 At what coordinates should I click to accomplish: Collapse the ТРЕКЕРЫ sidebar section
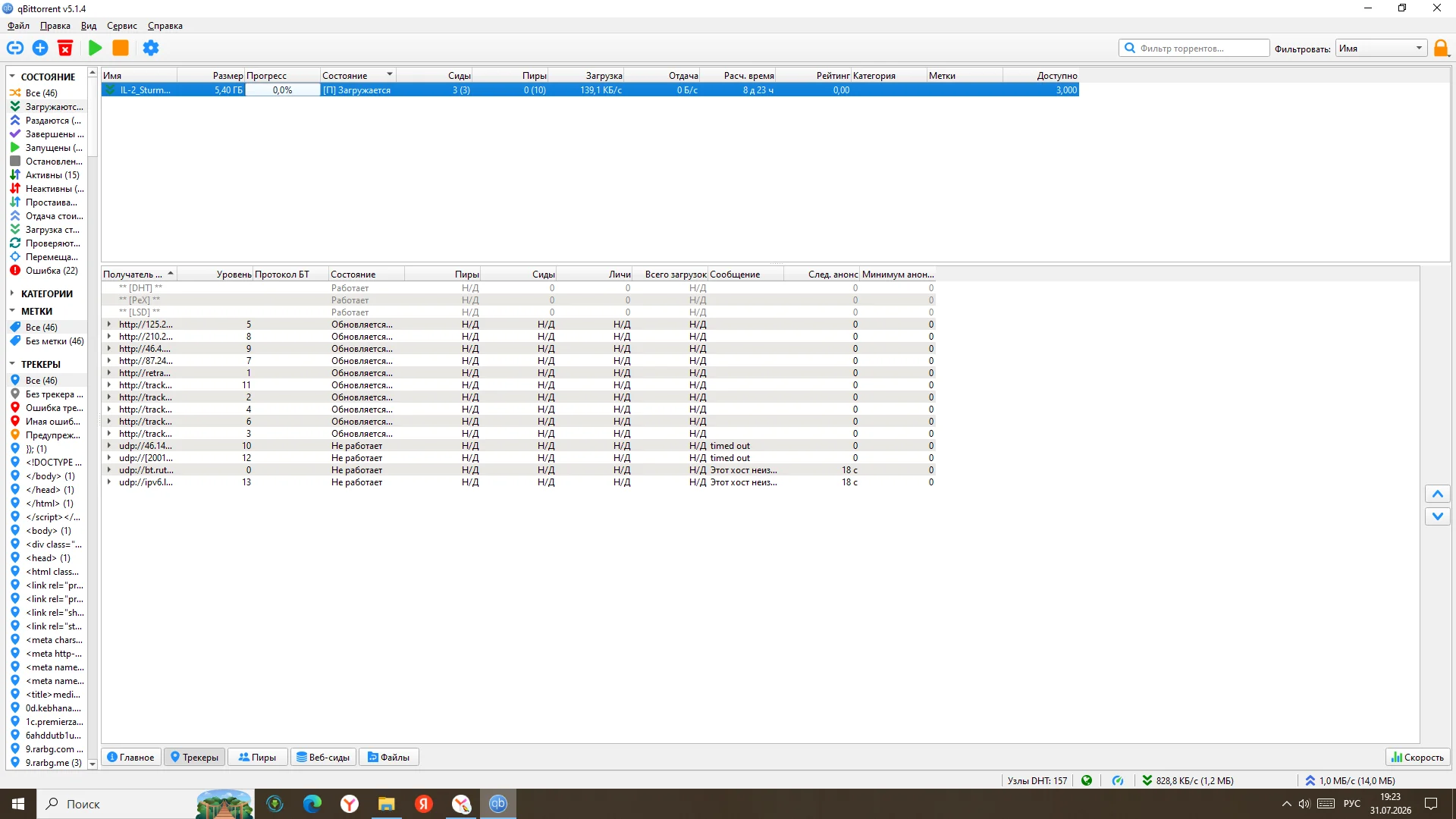[12, 364]
